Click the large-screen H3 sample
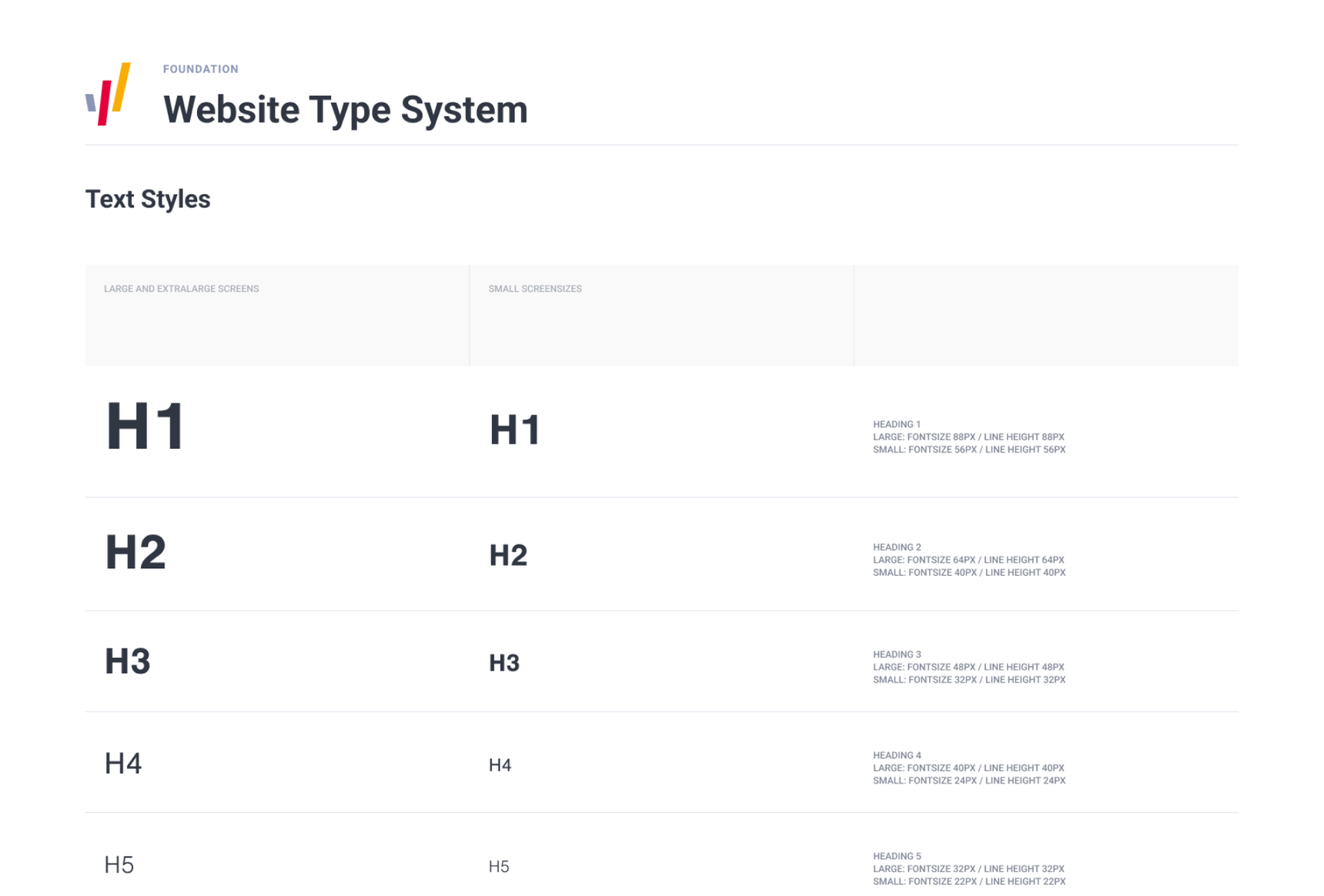Viewport: 1324px width, 896px height. (128, 661)
